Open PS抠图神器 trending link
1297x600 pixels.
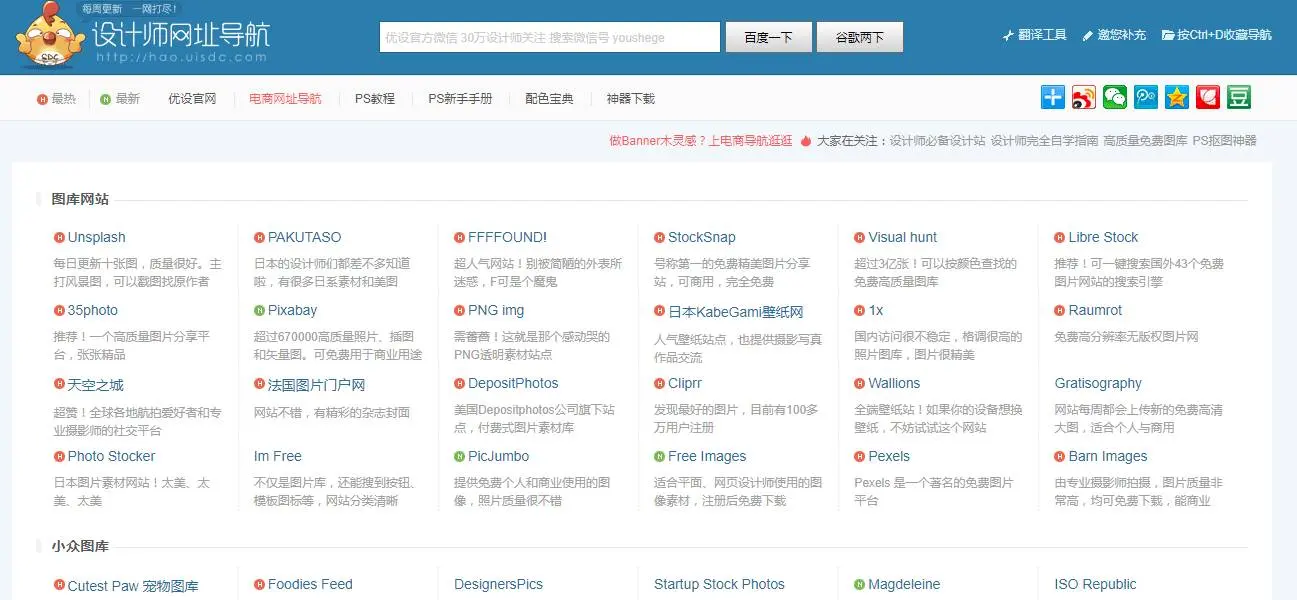click(1224, 141)
